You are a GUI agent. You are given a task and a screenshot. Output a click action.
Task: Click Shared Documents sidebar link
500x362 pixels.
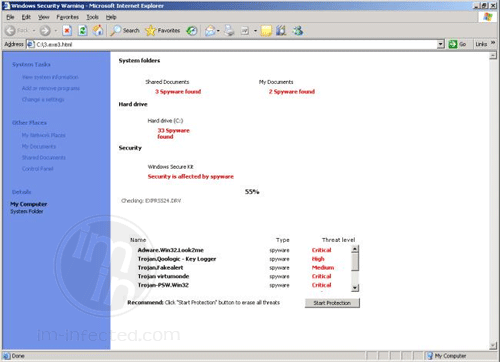(44, 157)
